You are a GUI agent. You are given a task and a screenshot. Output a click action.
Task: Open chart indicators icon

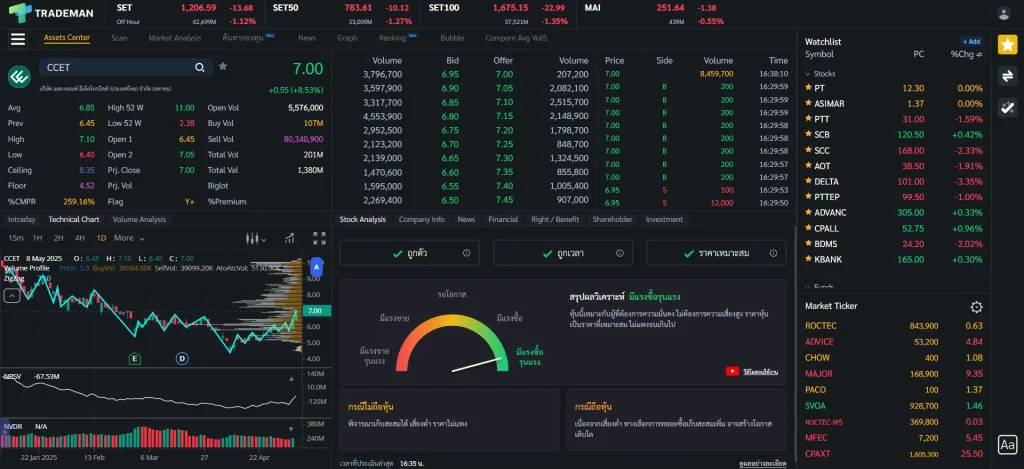pyautogui.click(x=288, y=238)
